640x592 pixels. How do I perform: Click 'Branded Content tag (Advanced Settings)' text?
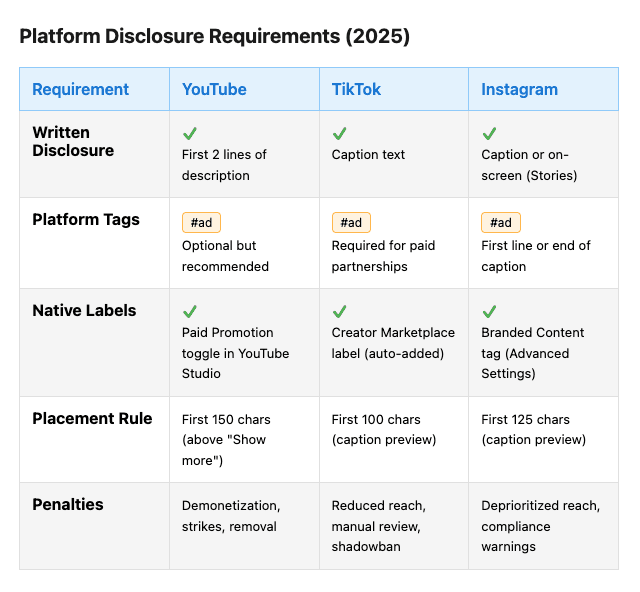click(533, 353)
